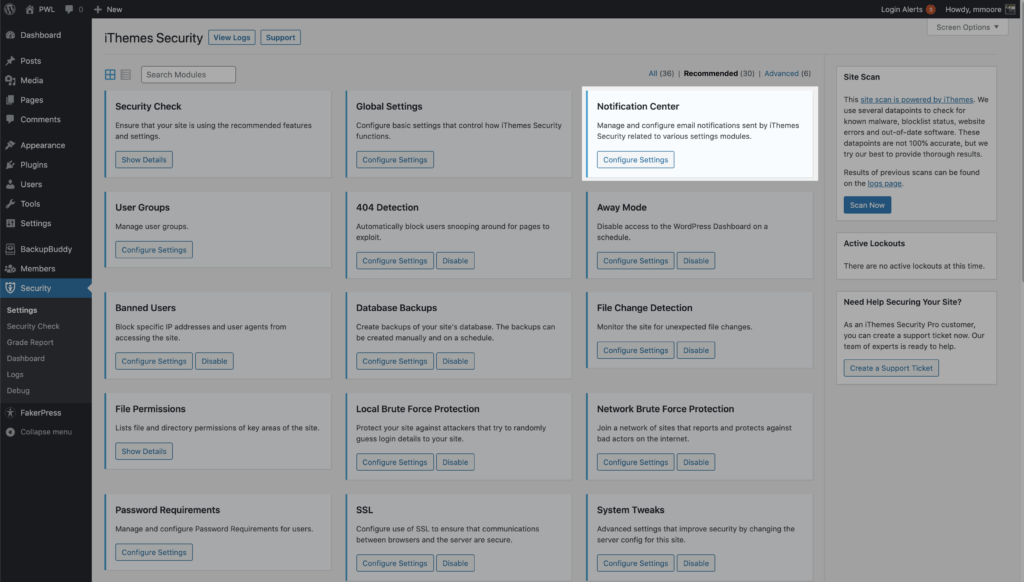Configure Settings for Notification Center
The image size is (1024, 582).
point(635,159)
